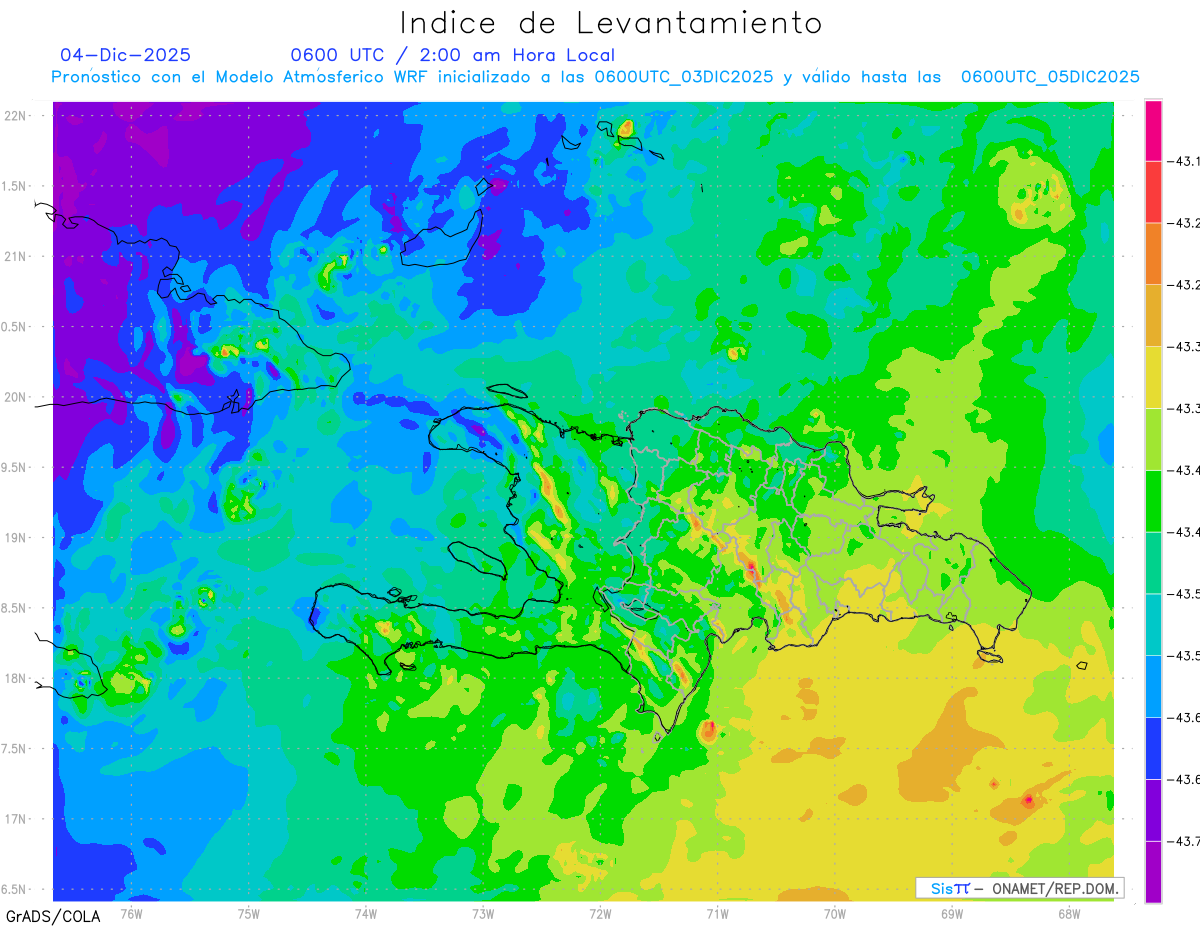Pick the dark blue colorbar swatch
Screen dimensions: 1200x927
1153,748
